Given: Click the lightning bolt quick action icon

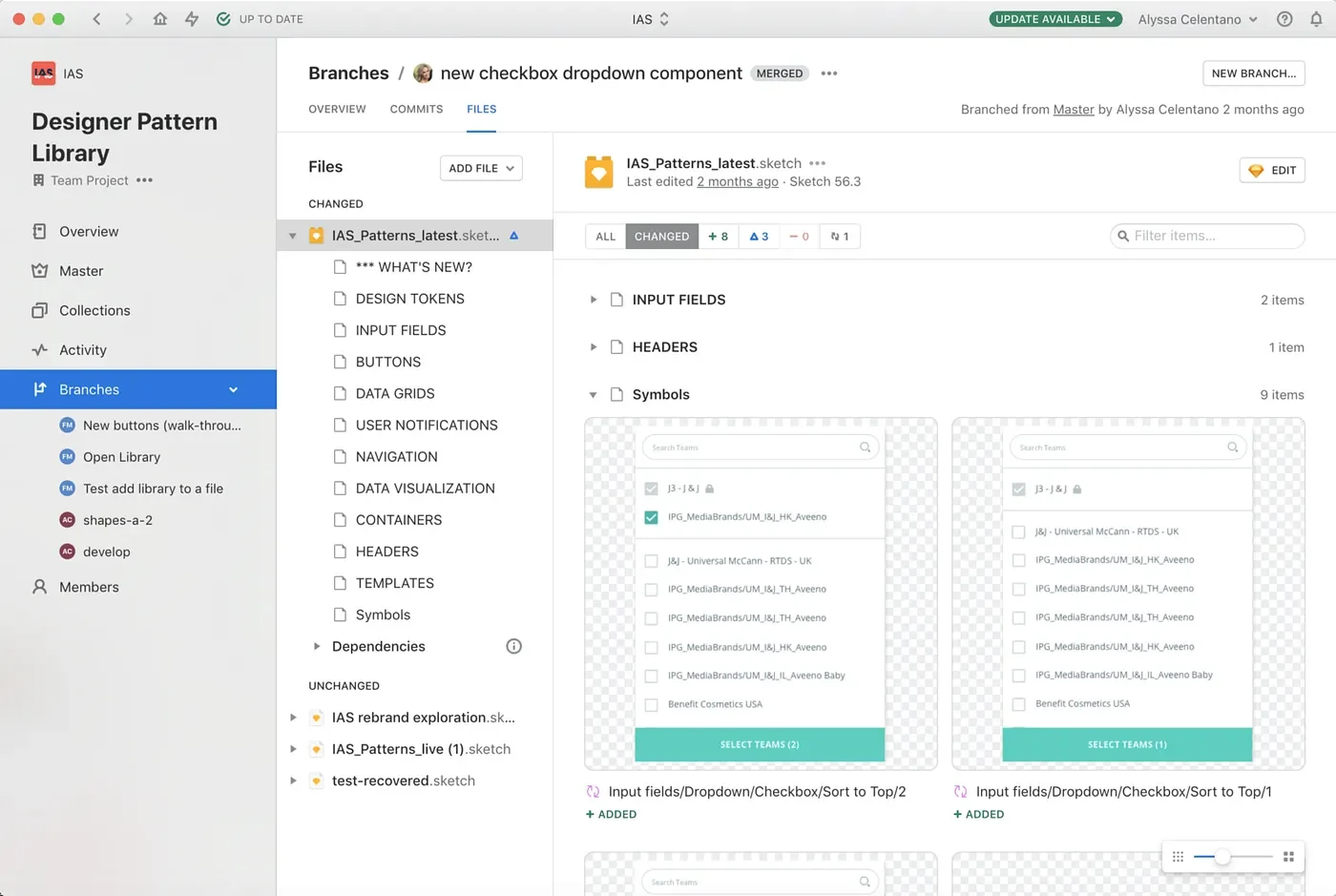Looking at the screenshot, I should click(192, 19).
